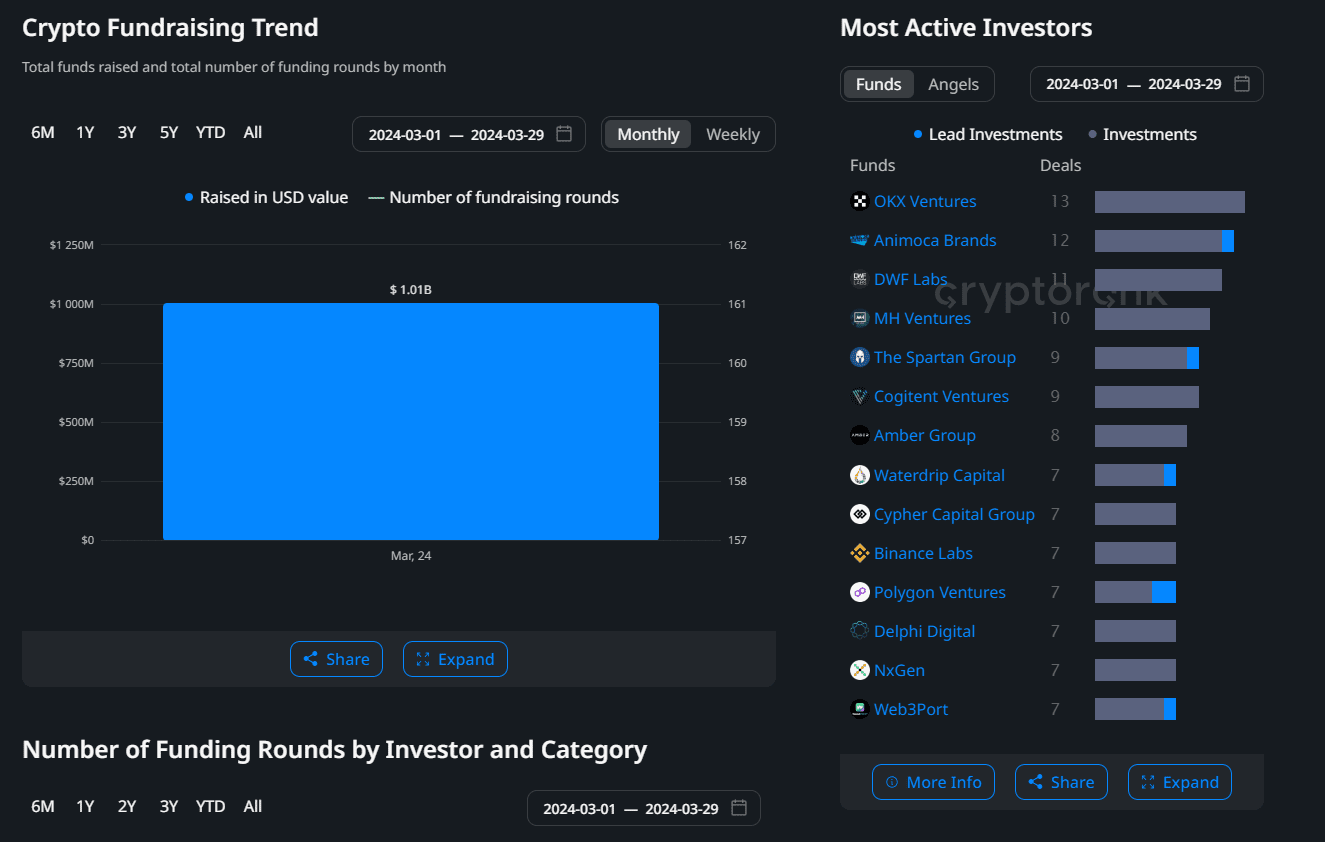This screenshot has height=842, width=1325.
Task: Toggle Raised in USD value legend
Action: (265, 197)
